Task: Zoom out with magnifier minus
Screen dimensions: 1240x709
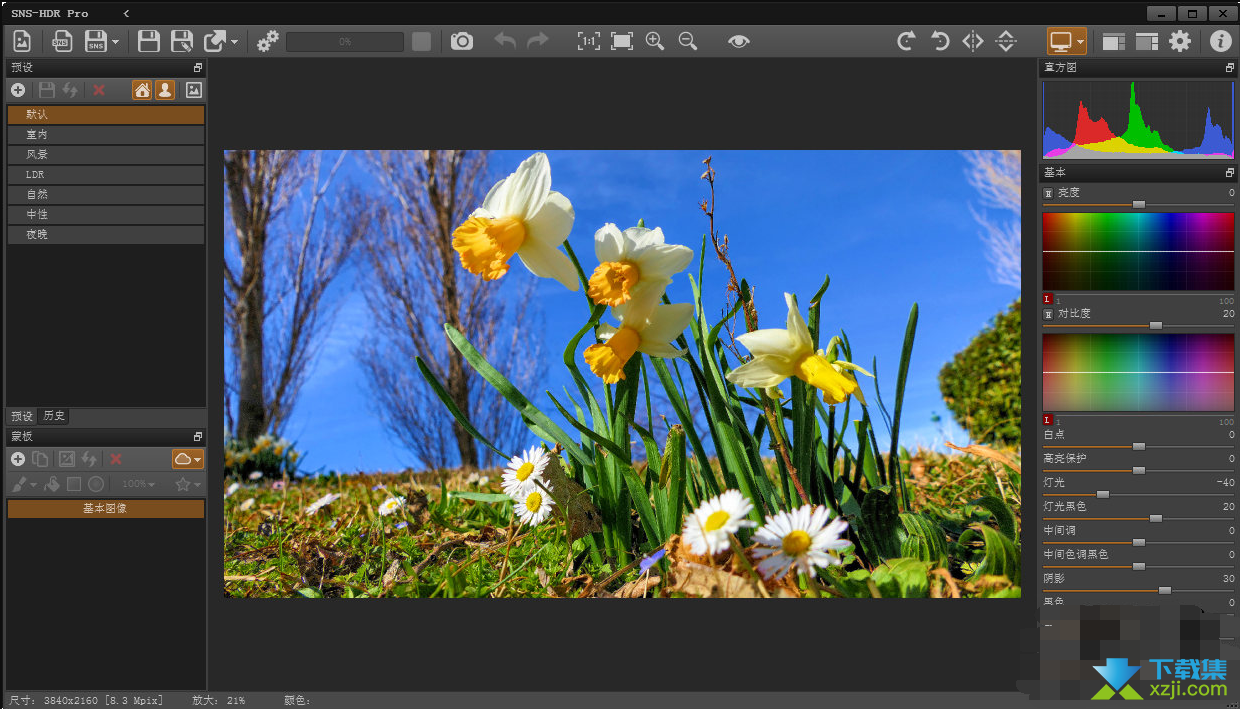Action: [x=688, y=41]
